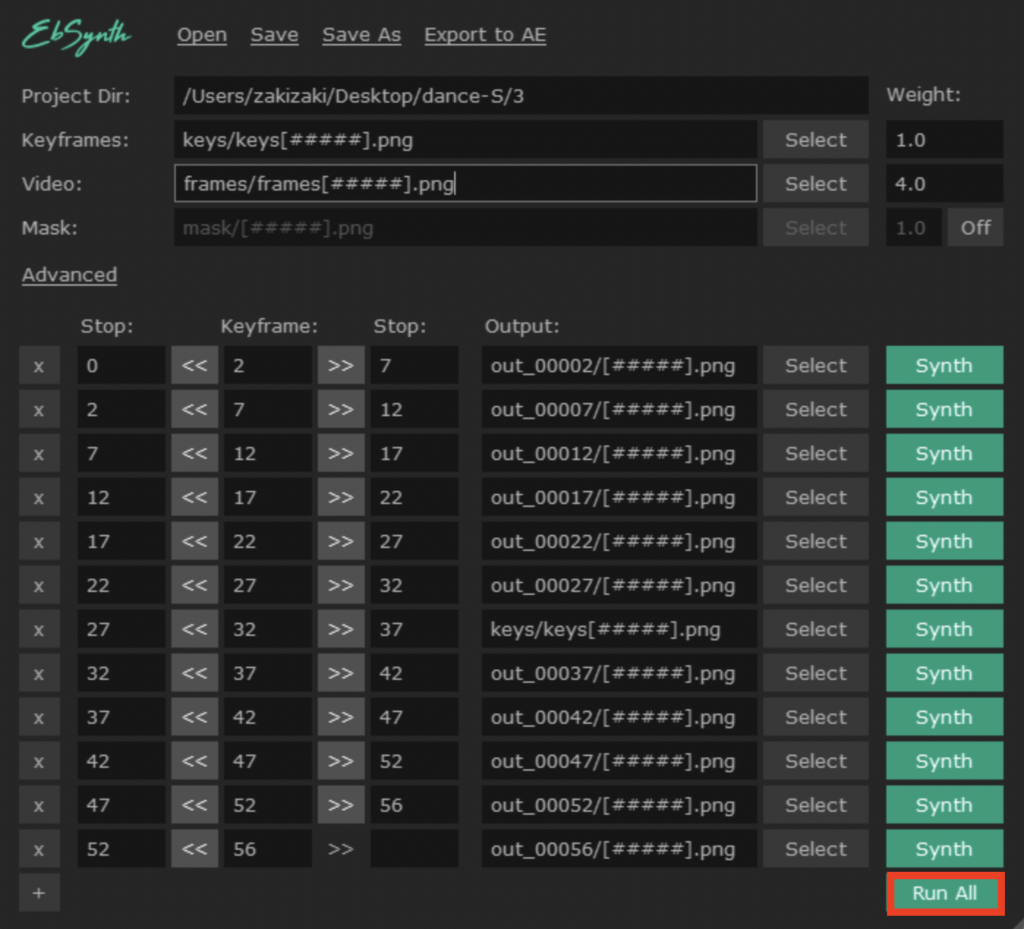Click the << arrow beside keyframe 42
This screenshot has height=929, width=1024.
194,718
